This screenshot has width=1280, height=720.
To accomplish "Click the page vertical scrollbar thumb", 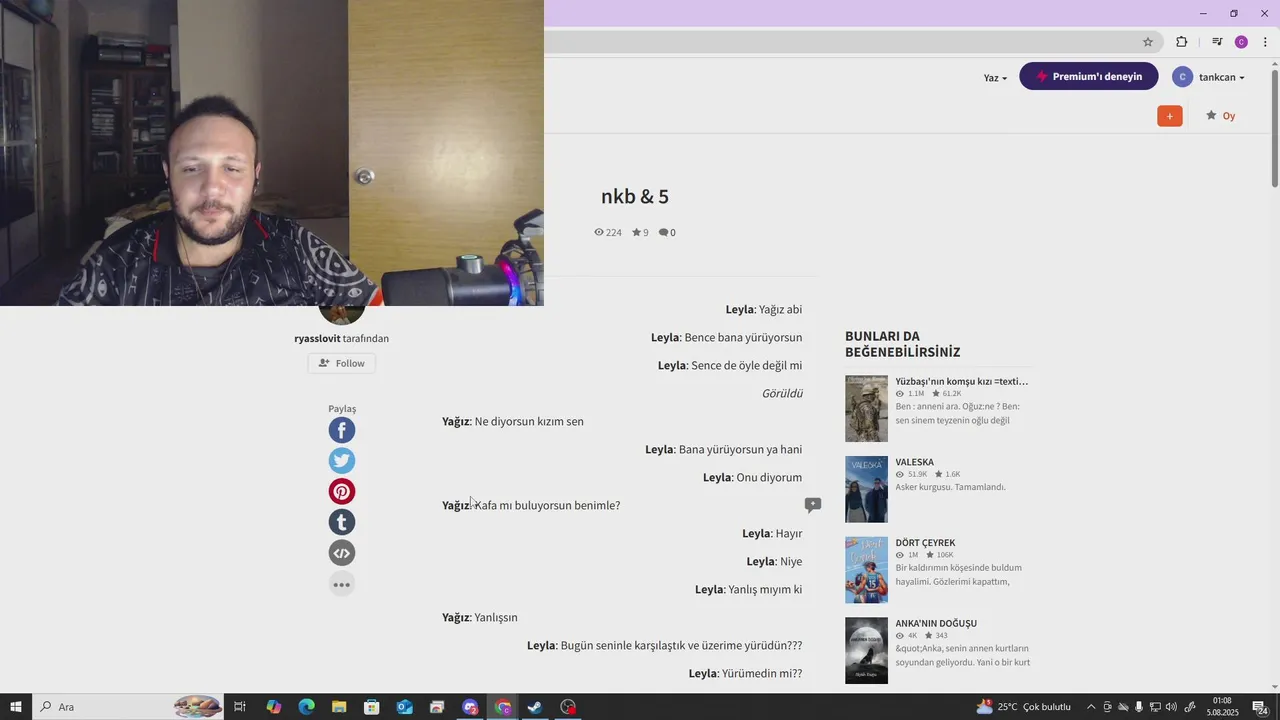I will pos(1274,127).
